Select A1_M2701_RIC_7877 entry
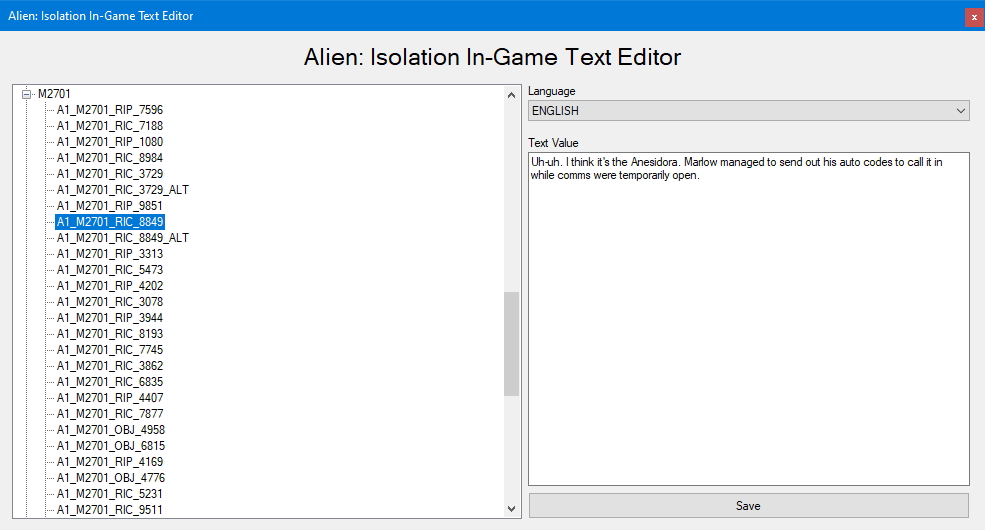985x530 pixels. tap(110, 414)
